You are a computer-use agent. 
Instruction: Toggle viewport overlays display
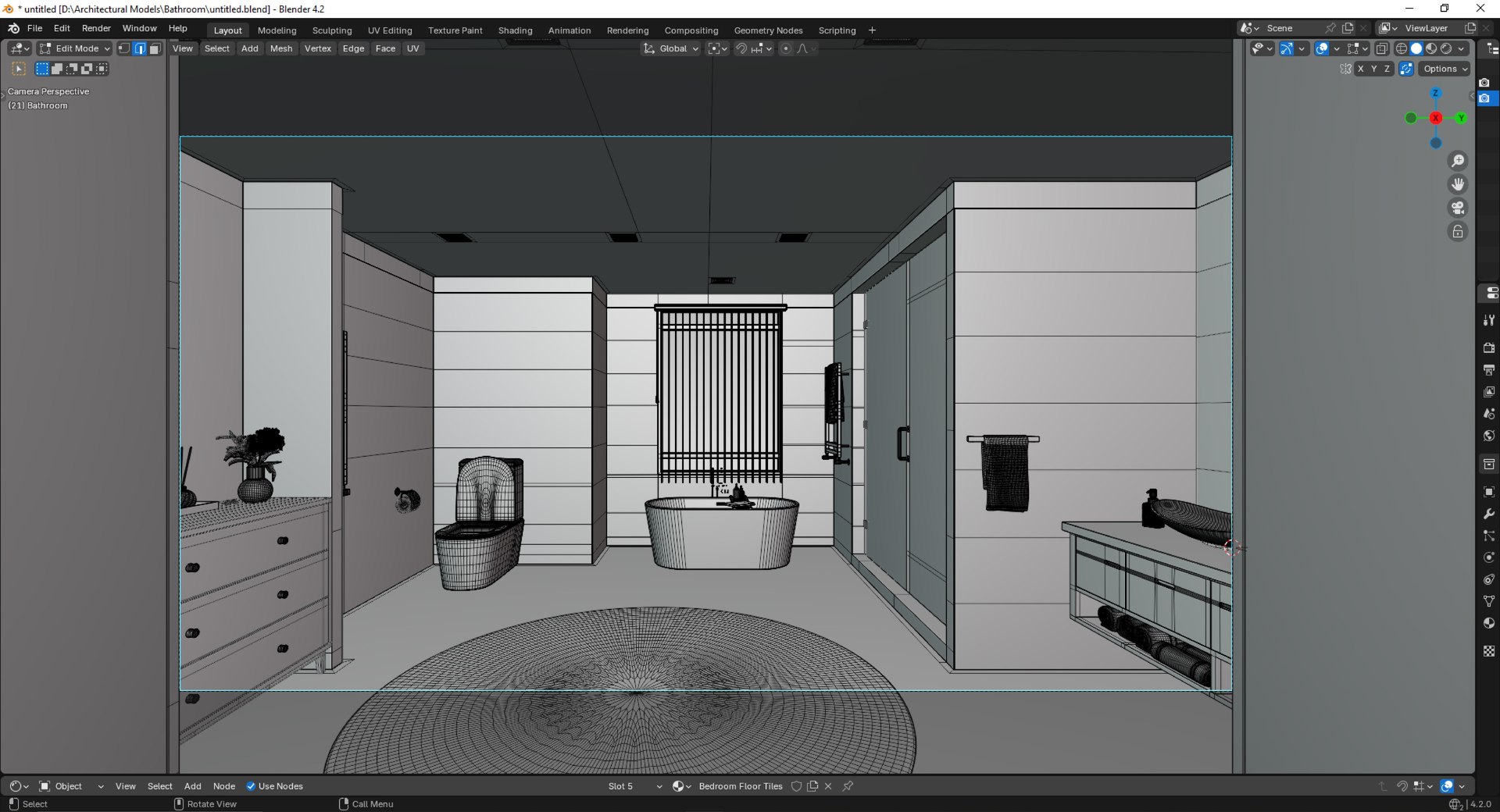[x=1322, y=48]
